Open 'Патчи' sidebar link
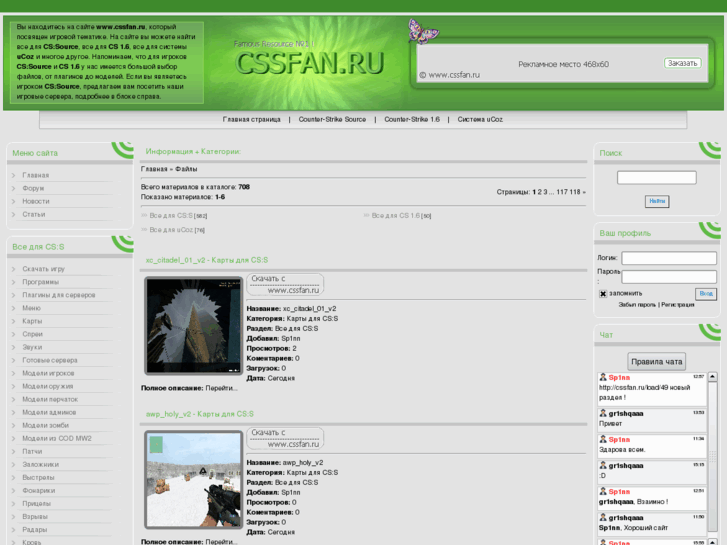This screenshot has height=545, width=727. coord(32,451)
